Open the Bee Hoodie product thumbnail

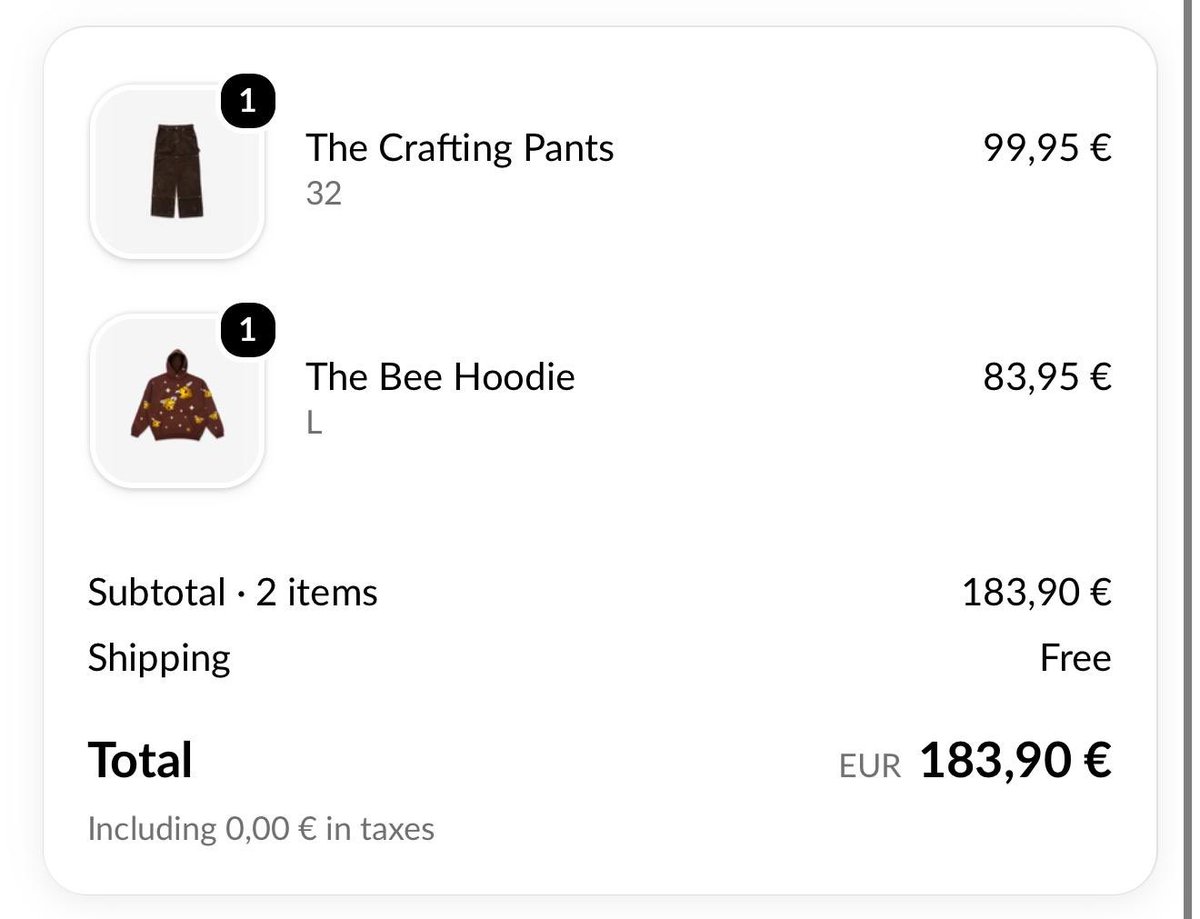[177, 400]
